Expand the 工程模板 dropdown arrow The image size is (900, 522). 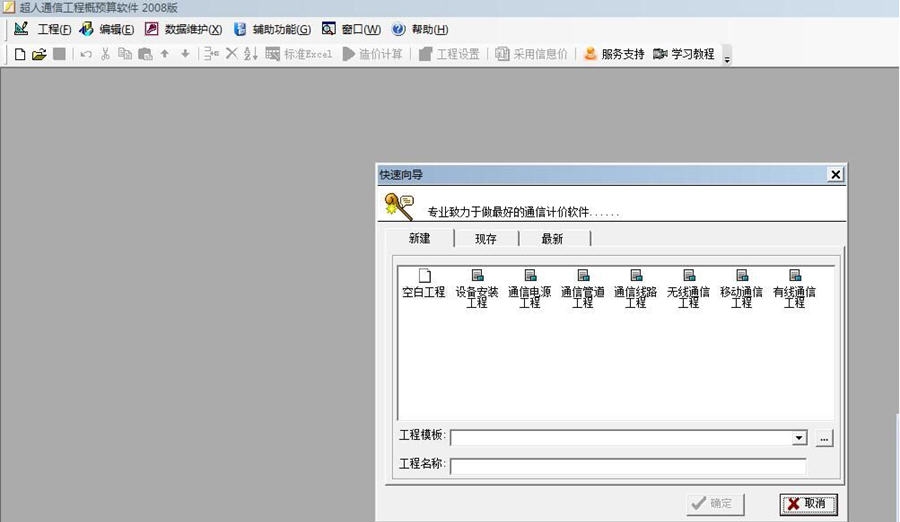pyautogui.click(x=798, y=438)
